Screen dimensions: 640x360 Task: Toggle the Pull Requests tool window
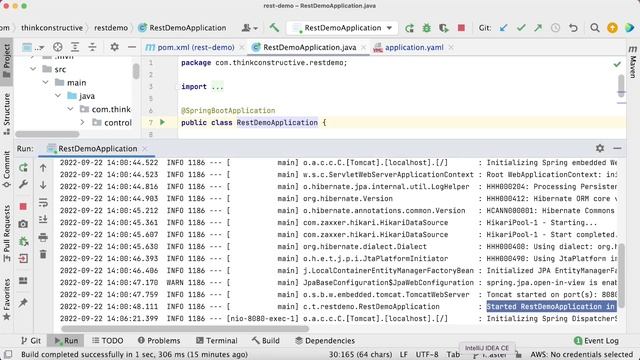[7, 233]
